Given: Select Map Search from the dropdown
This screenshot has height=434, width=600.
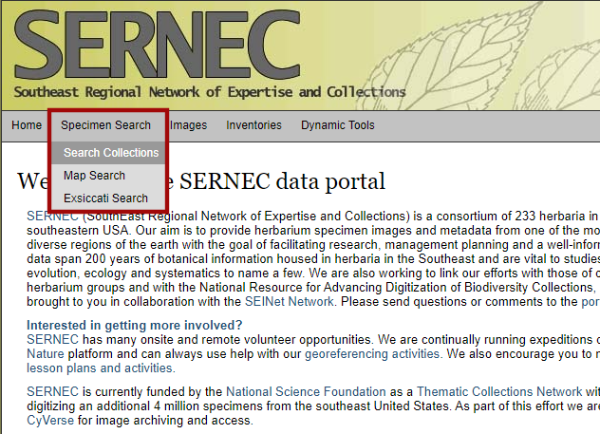Looking at the screenshot, I should coord(94,175).
